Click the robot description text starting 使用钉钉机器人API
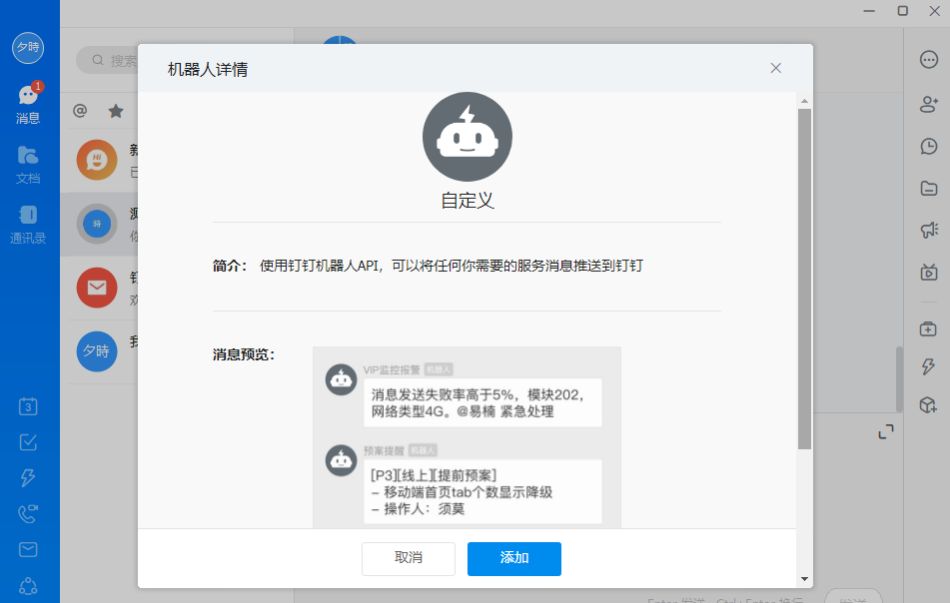 [x=451, y=265]
